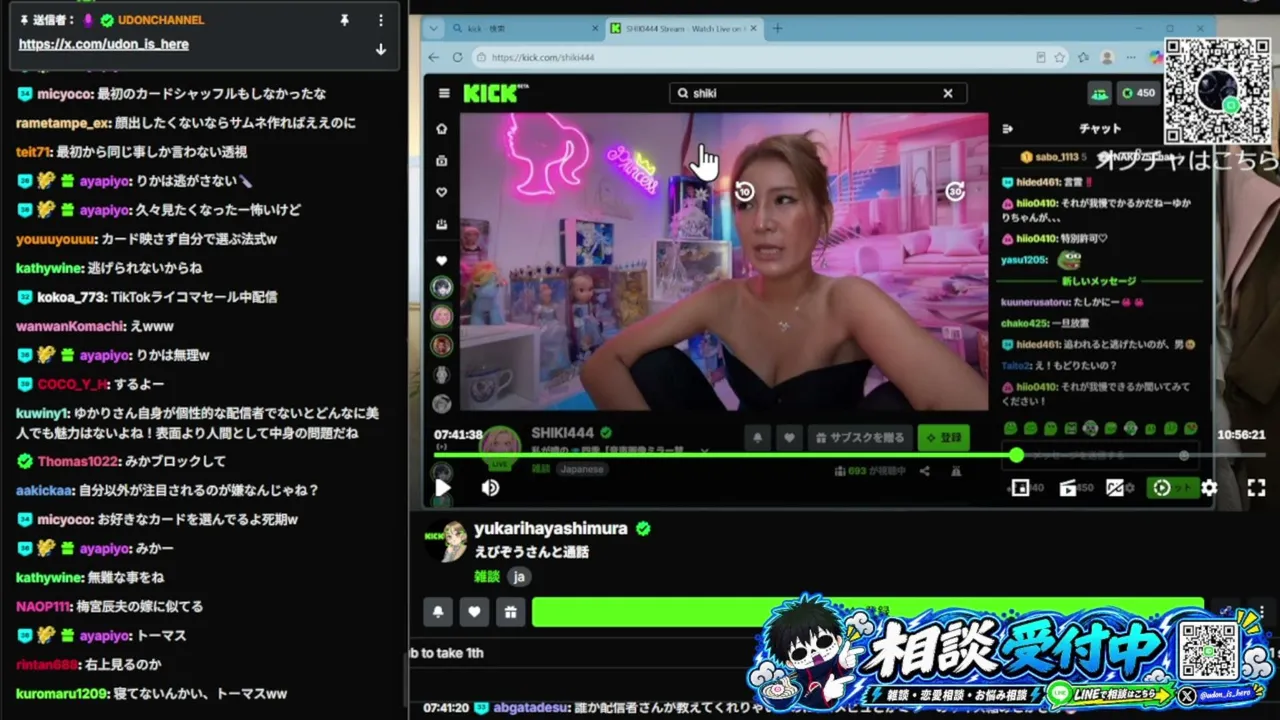Follow SHIKI444 with the heart button
This screenshot has height=720, width=1280.
click(x=789, y=437)
